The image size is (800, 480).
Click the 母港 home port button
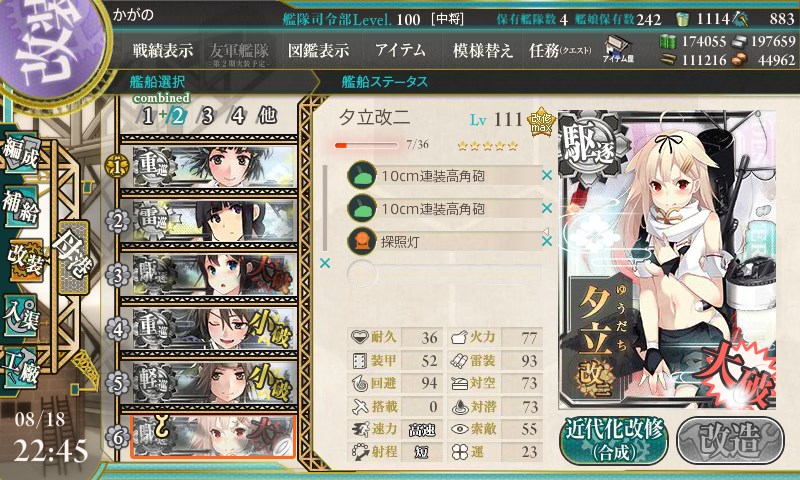tap(73, 257)
